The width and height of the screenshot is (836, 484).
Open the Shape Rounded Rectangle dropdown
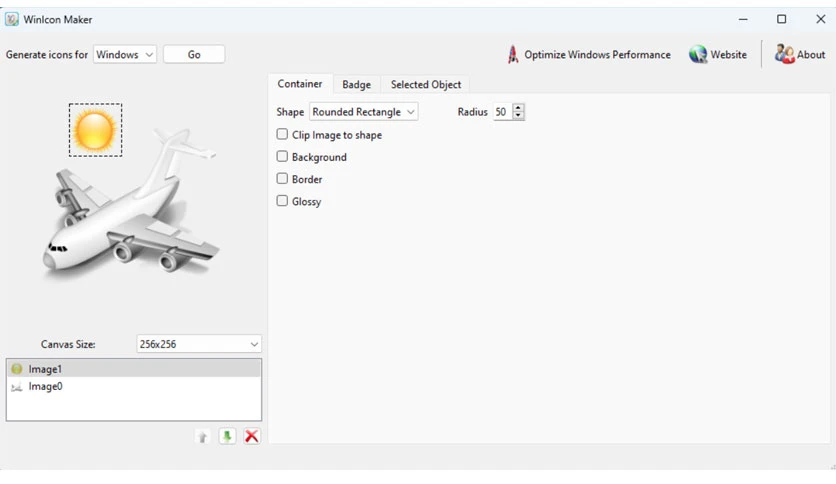(x=363, y=112)
